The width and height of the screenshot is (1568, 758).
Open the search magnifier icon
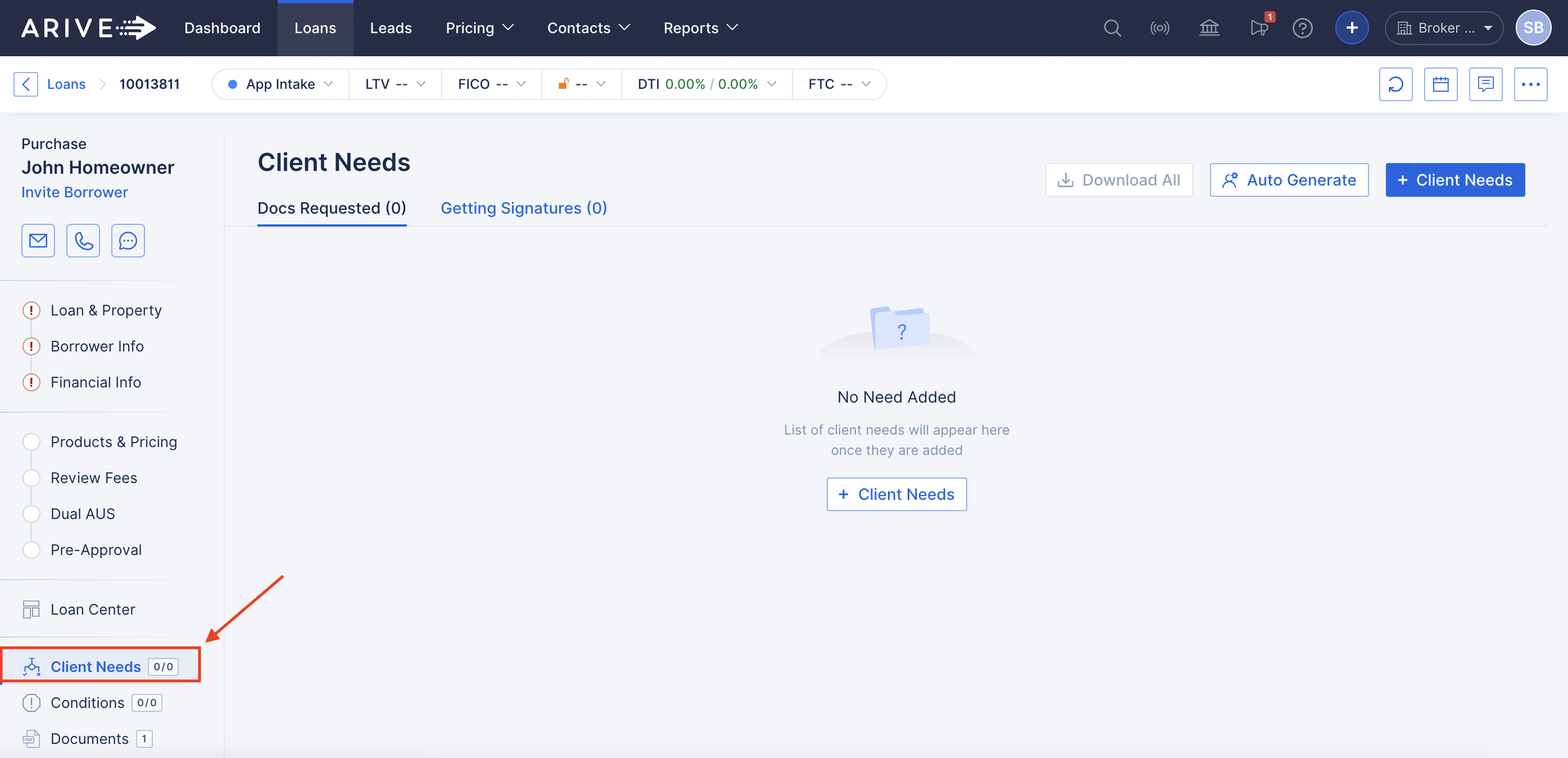tap(1112, 28)
